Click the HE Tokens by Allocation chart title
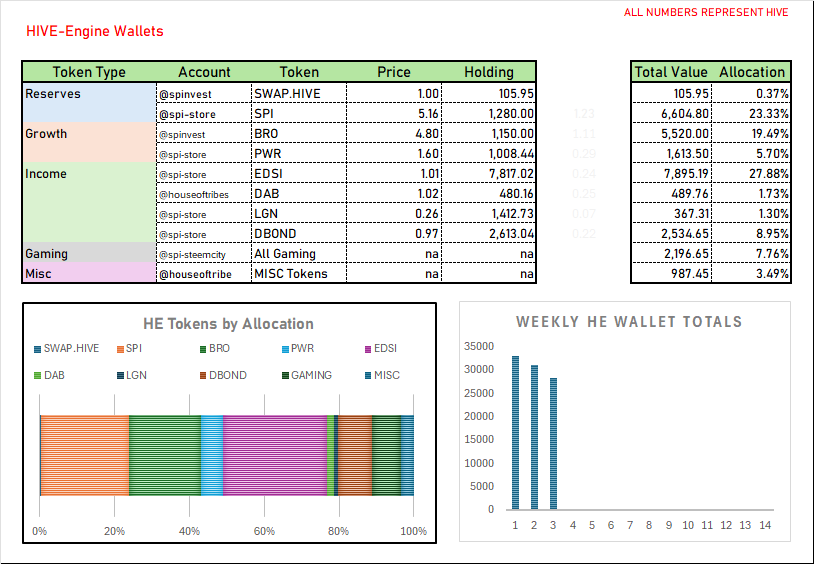814x564 pixels. (228, 324)
